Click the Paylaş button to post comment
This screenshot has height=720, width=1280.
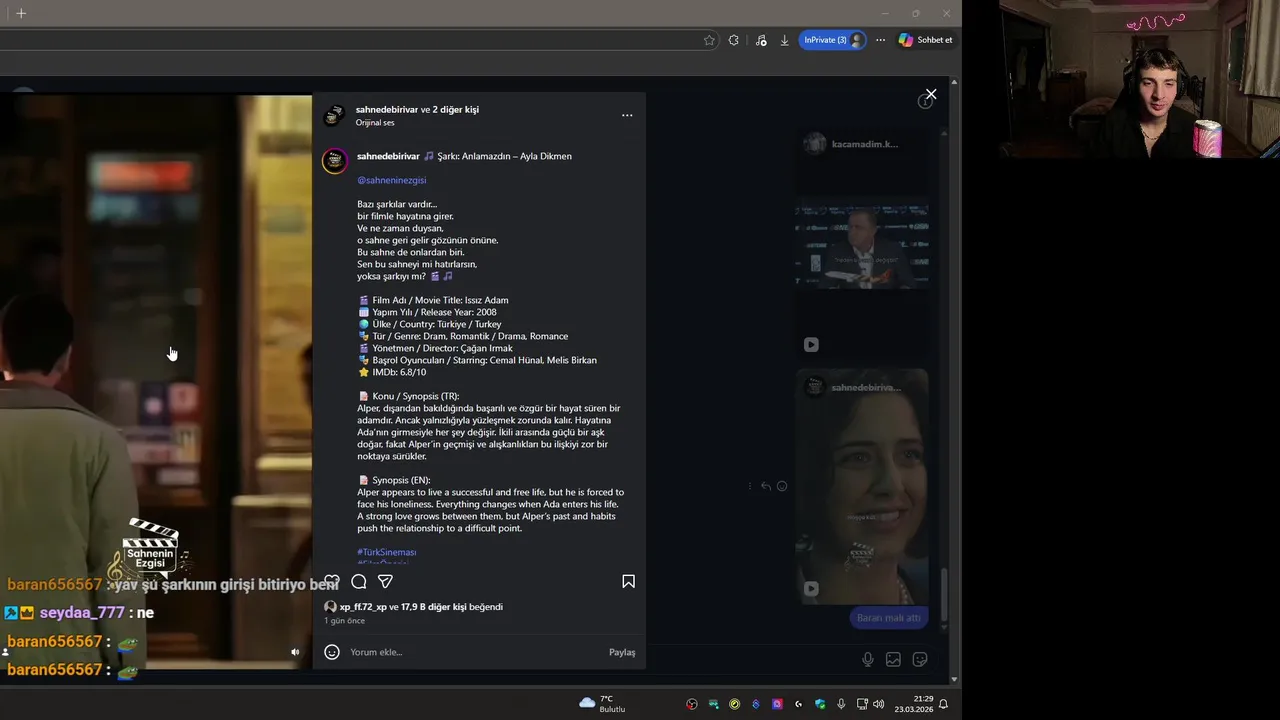pyautogui.click(x=622, y=652)
